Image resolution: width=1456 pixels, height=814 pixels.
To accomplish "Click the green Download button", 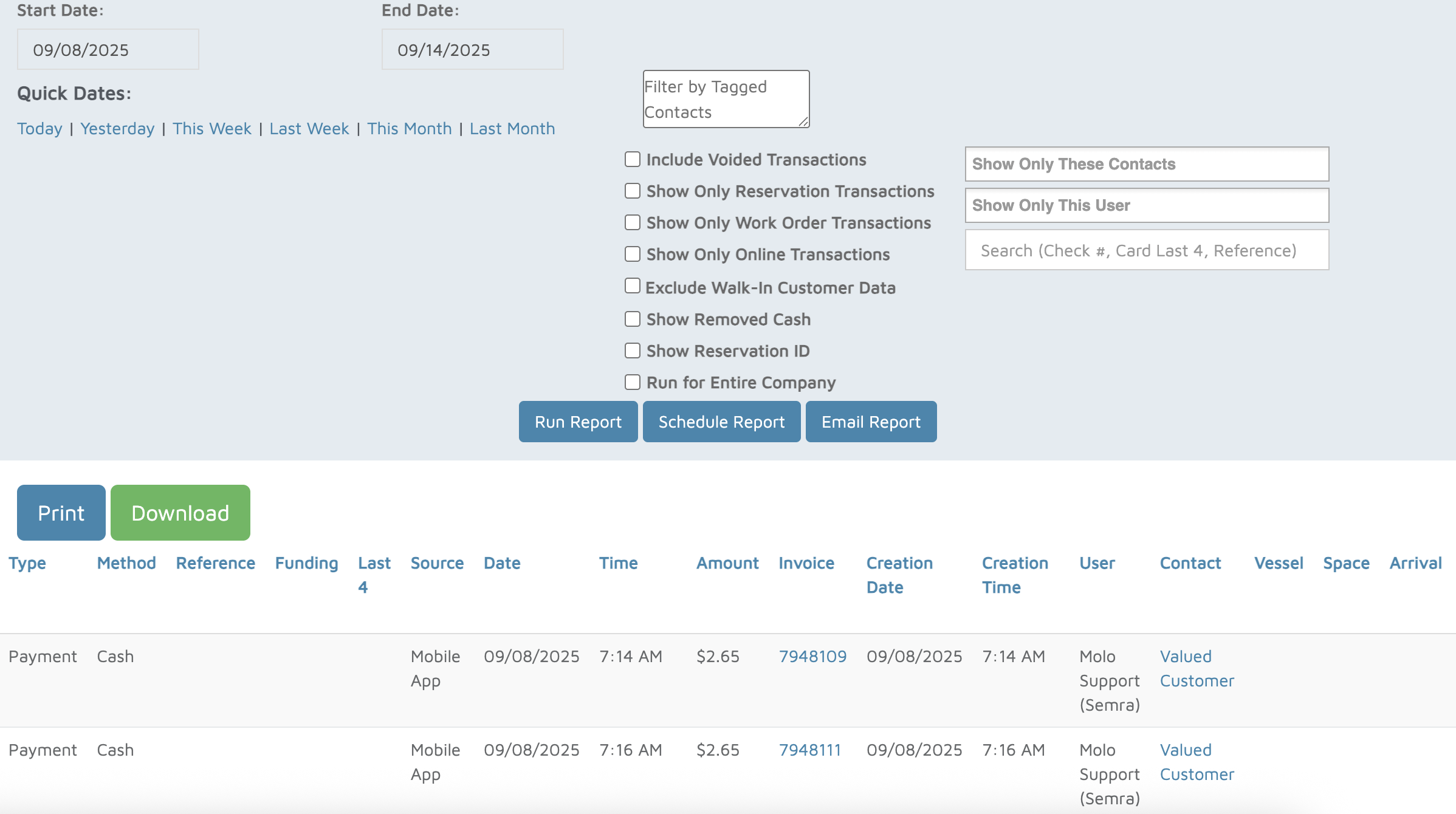I will [180, 513].
